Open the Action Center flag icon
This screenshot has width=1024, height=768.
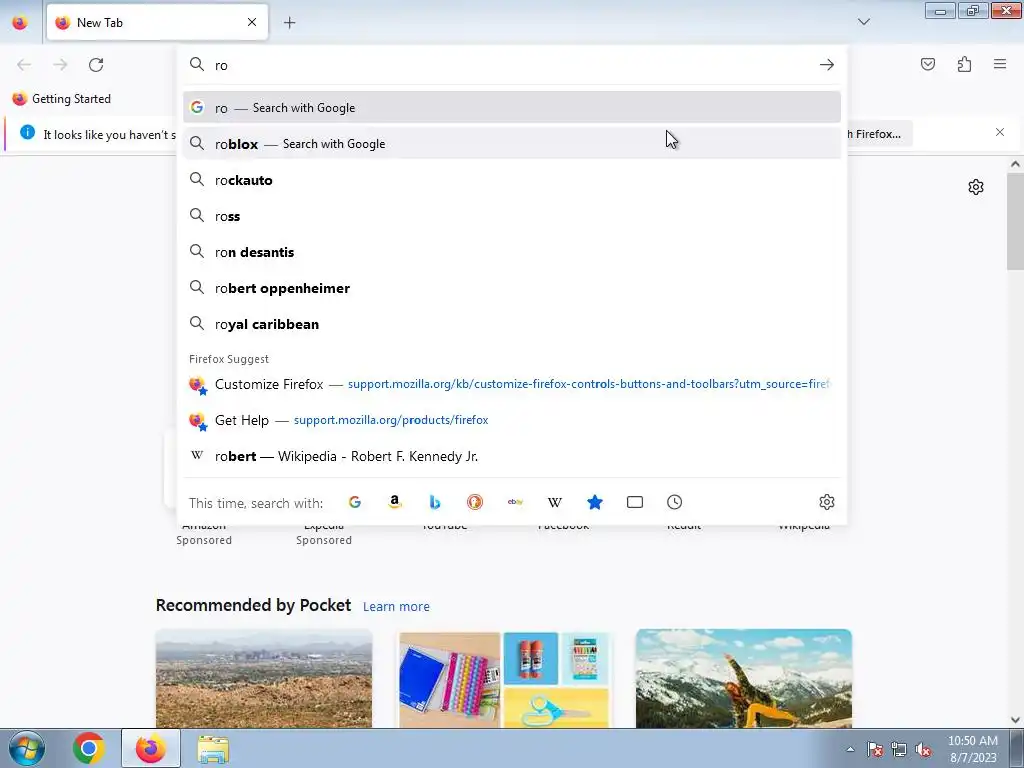[x=874, y=749]
